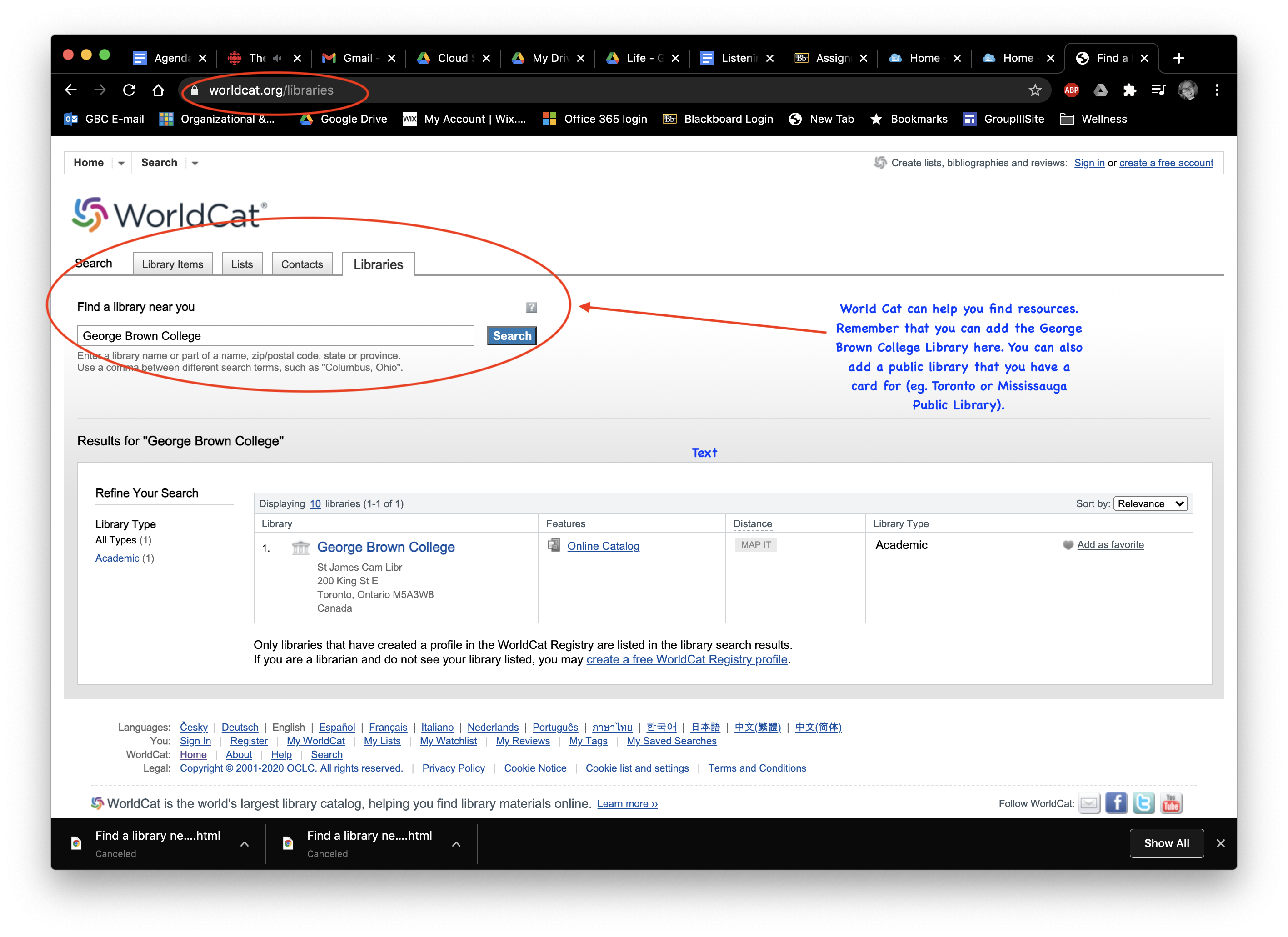Open WorldCat Facebook page icon
The width and height of the screenshot is (1288, 937).
(x=1117, y=803)
